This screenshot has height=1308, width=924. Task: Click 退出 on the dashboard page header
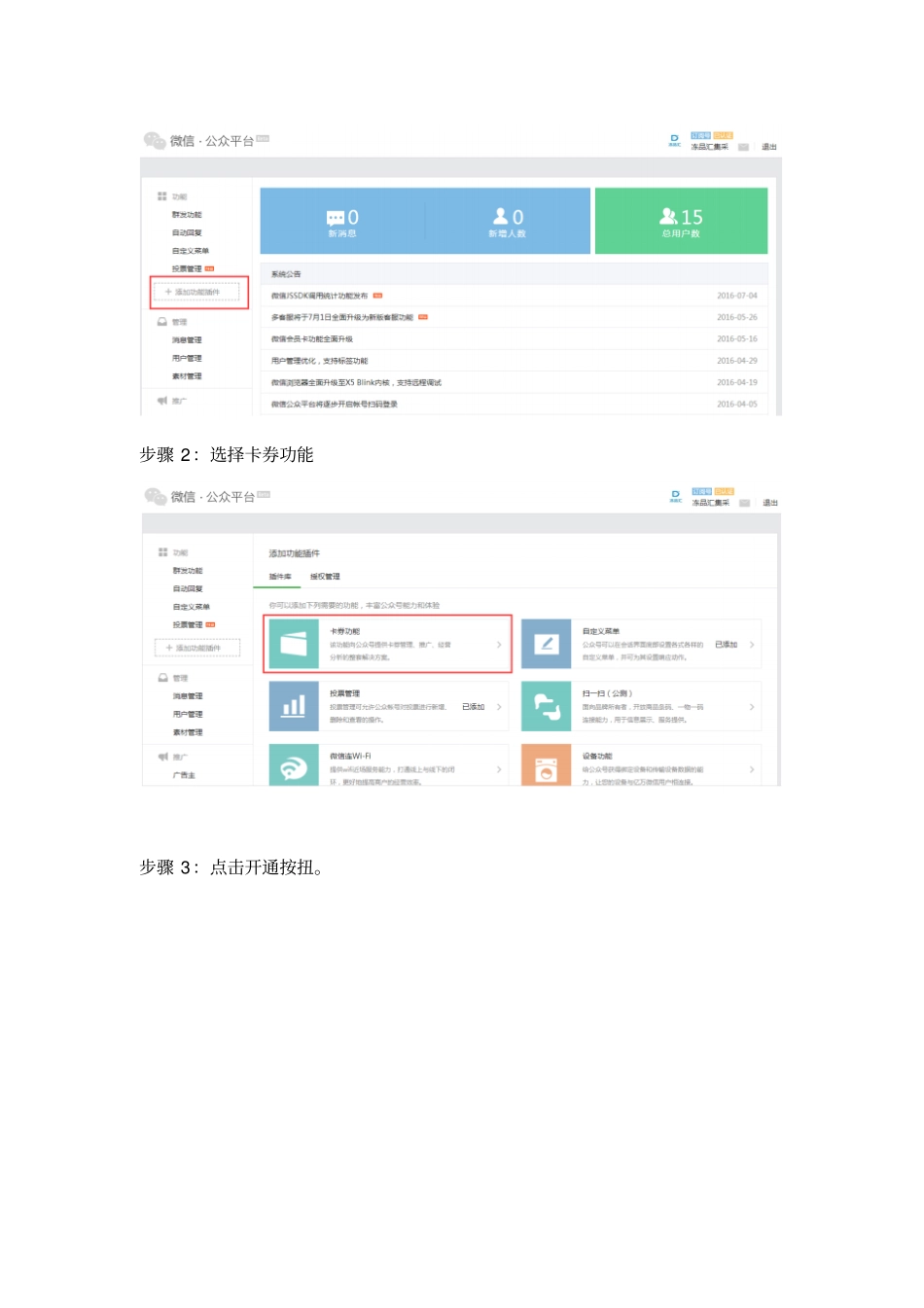769,147
